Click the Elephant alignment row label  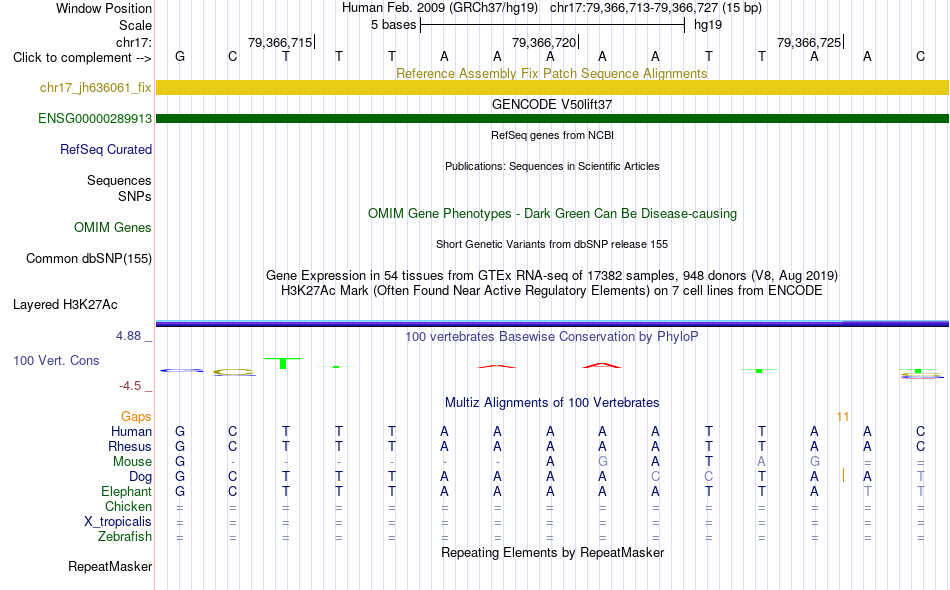[x=127, y=492]
